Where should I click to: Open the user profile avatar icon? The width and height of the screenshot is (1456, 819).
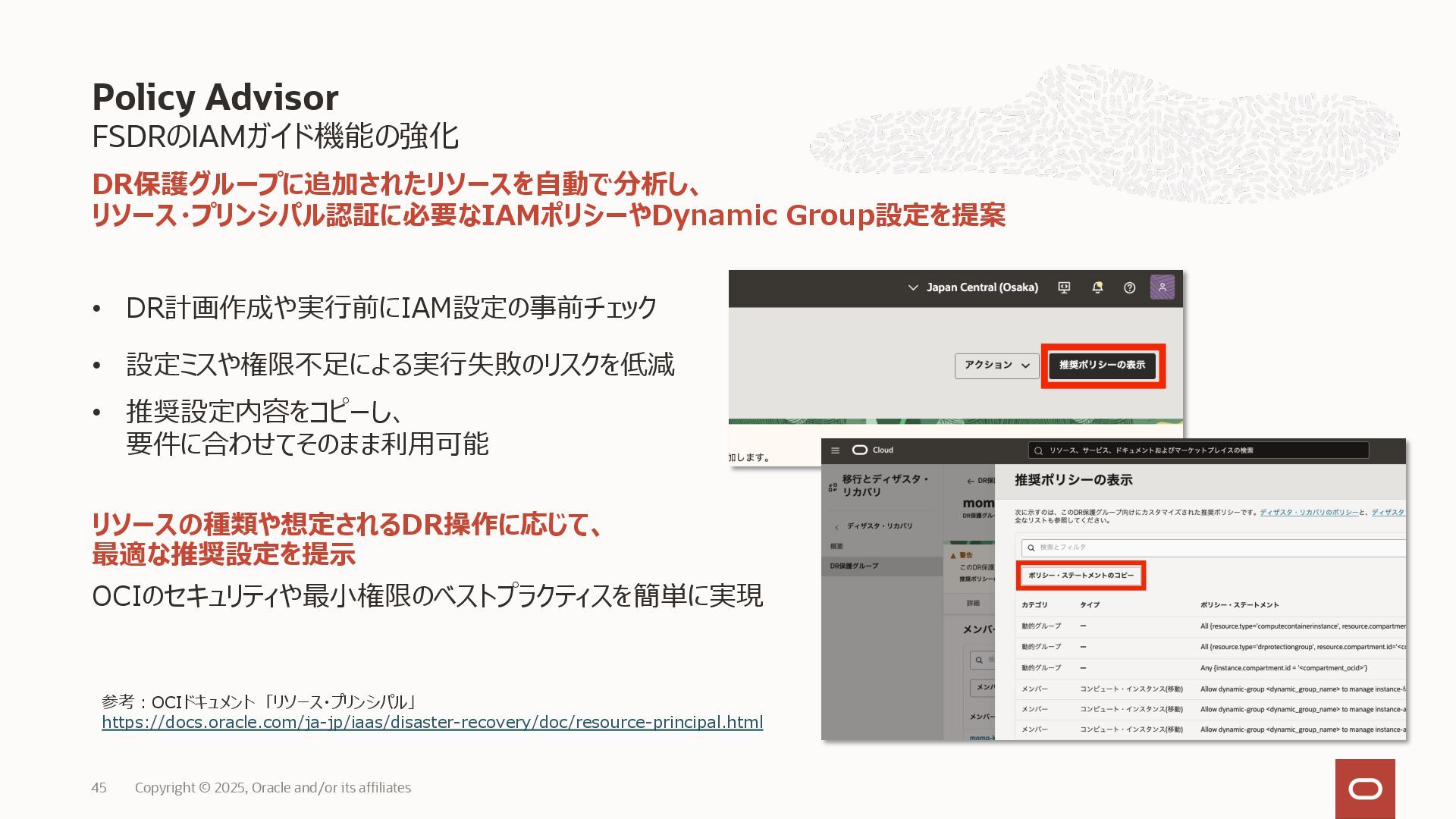pos(1162,287)
